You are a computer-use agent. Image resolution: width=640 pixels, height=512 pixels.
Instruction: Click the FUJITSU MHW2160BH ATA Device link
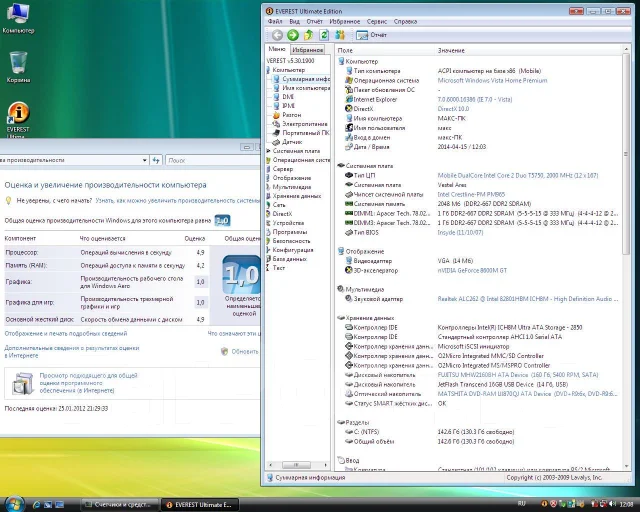tap(518, 375)
